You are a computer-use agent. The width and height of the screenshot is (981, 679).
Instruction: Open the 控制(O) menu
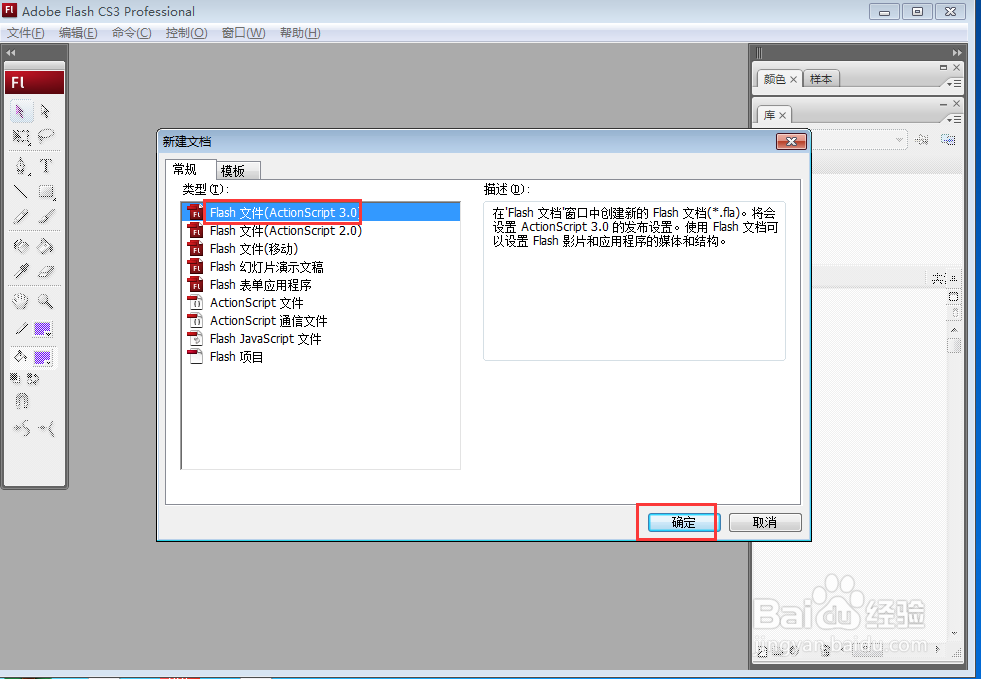(186, 33)
